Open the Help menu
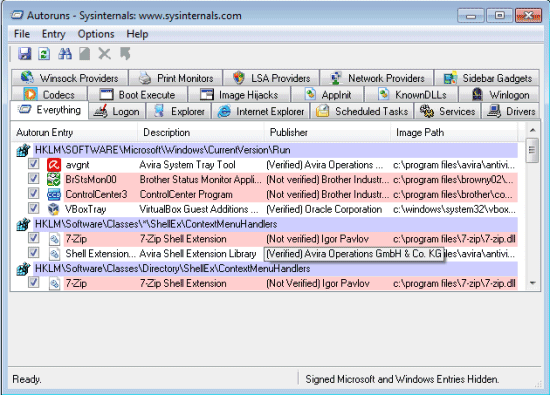The width and height of the screenshot is (550, 395). pos(138,34)
